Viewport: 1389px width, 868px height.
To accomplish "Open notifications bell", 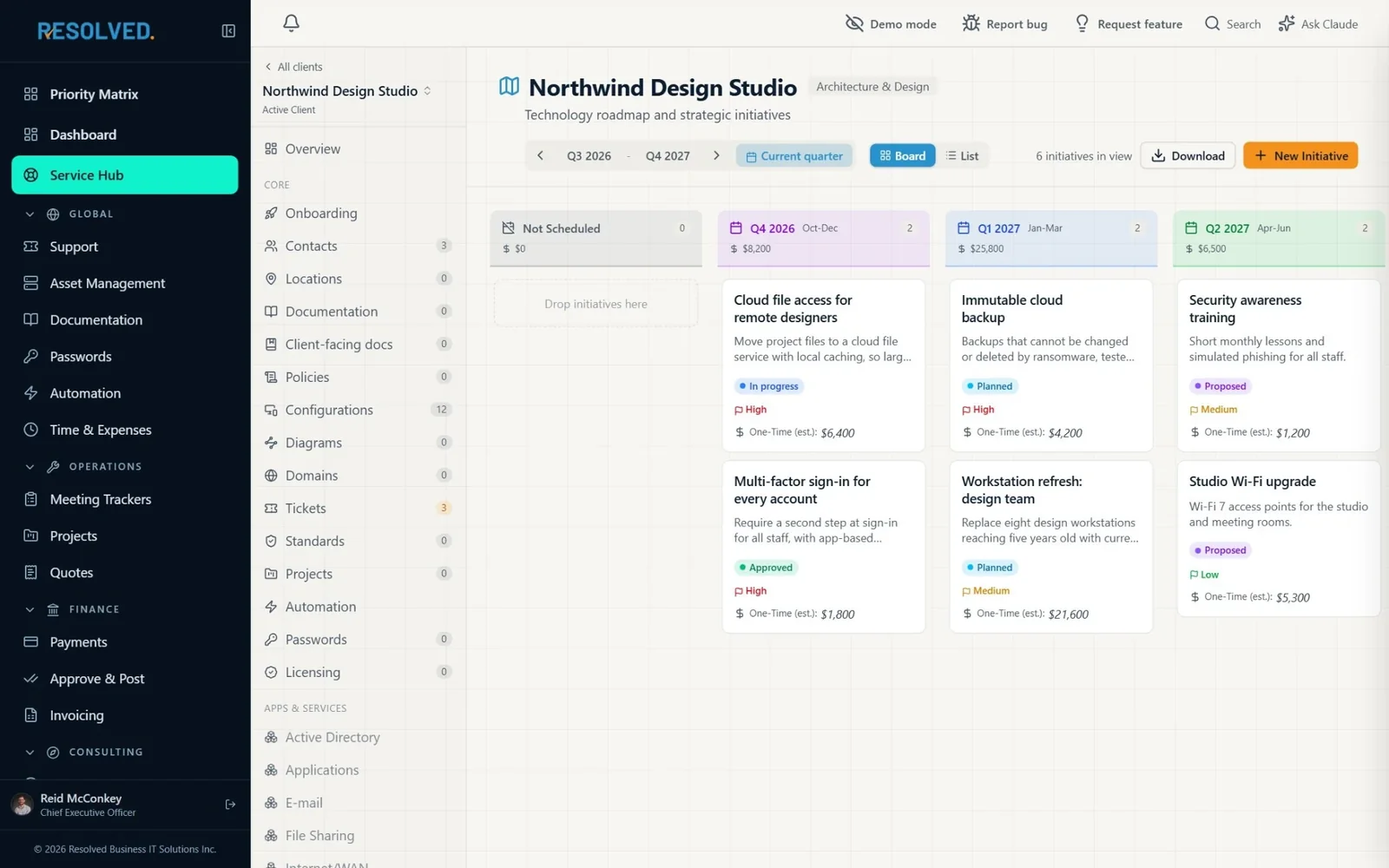I will click(291, 23).
